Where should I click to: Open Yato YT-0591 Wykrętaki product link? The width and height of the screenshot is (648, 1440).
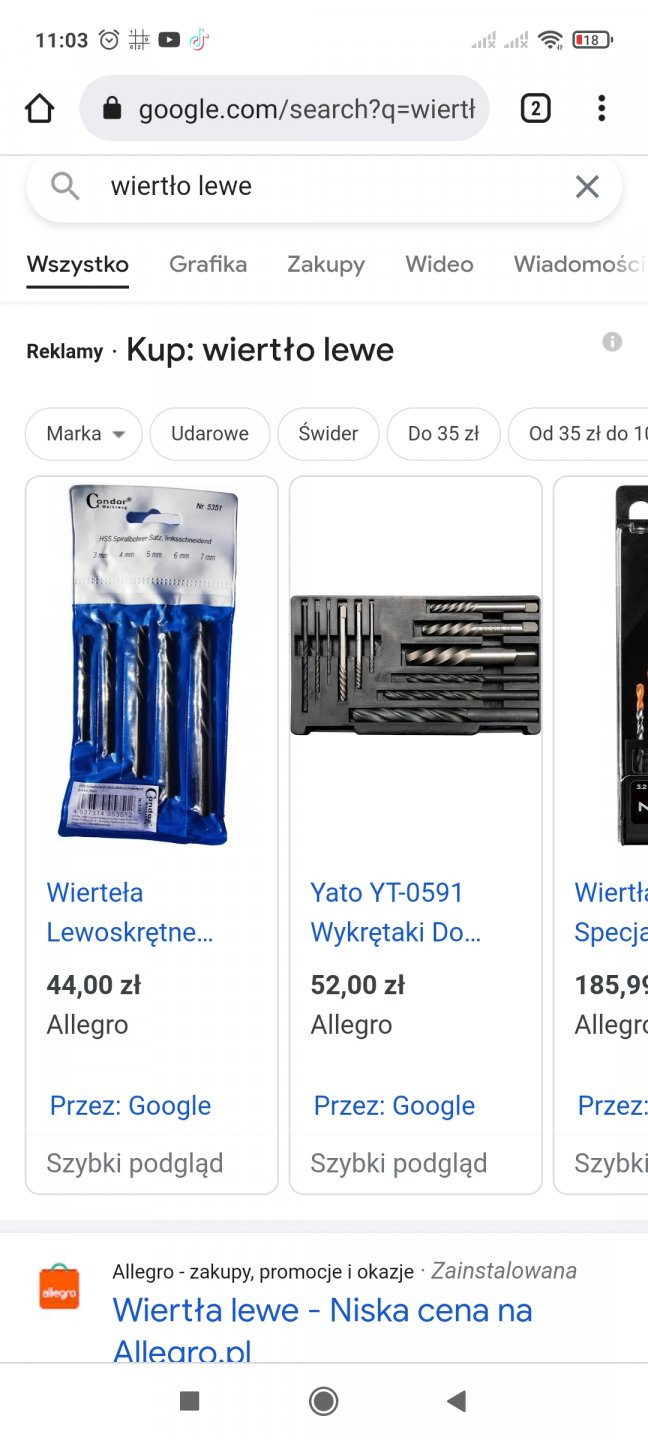pyautogui.click(x=396, y=912)
